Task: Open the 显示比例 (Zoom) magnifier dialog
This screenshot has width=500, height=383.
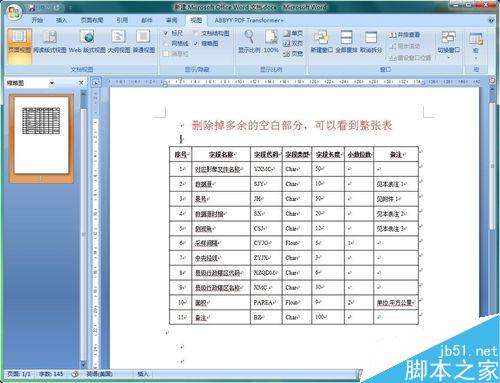Action: click(249, 41)
